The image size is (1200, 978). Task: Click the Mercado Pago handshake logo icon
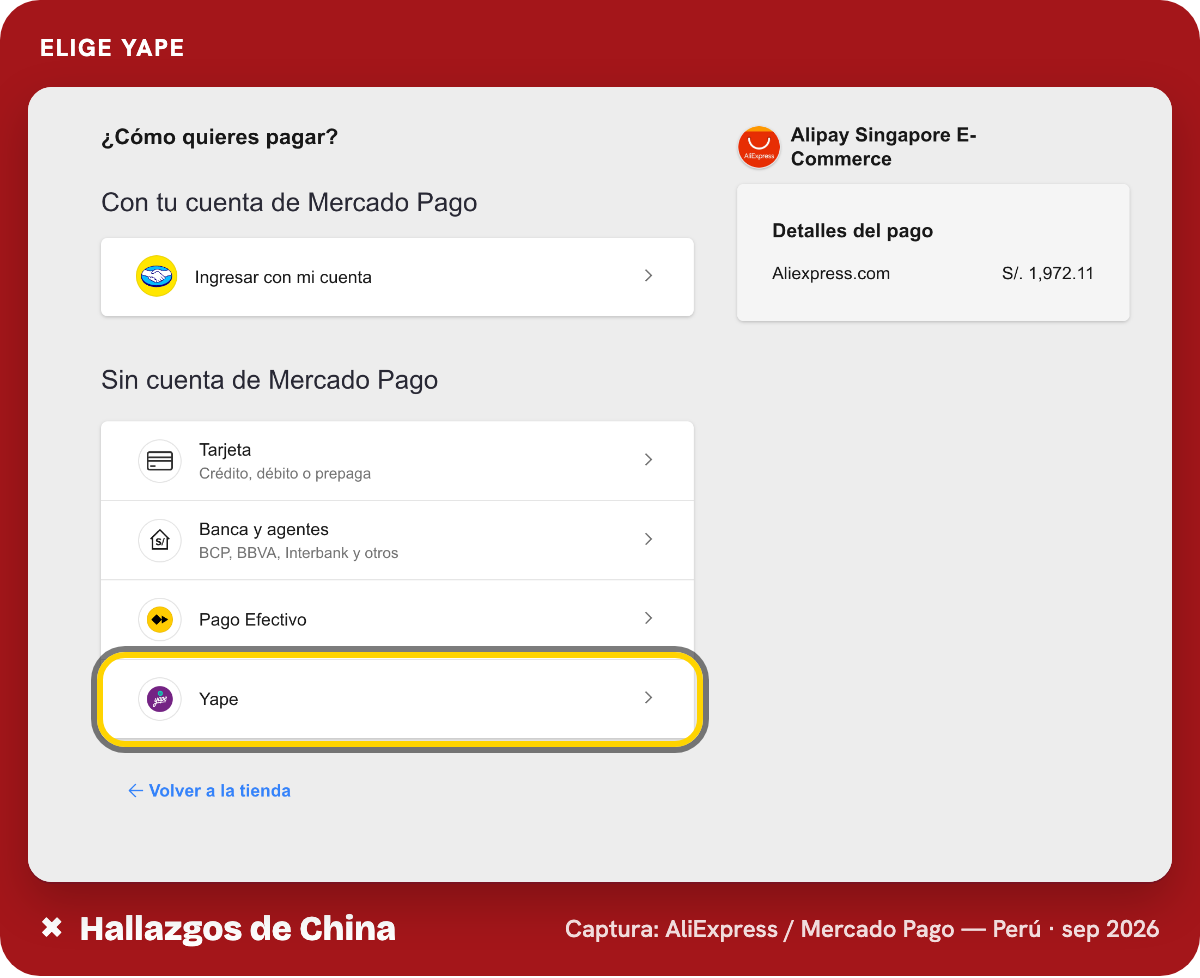[x=156, y=277]
